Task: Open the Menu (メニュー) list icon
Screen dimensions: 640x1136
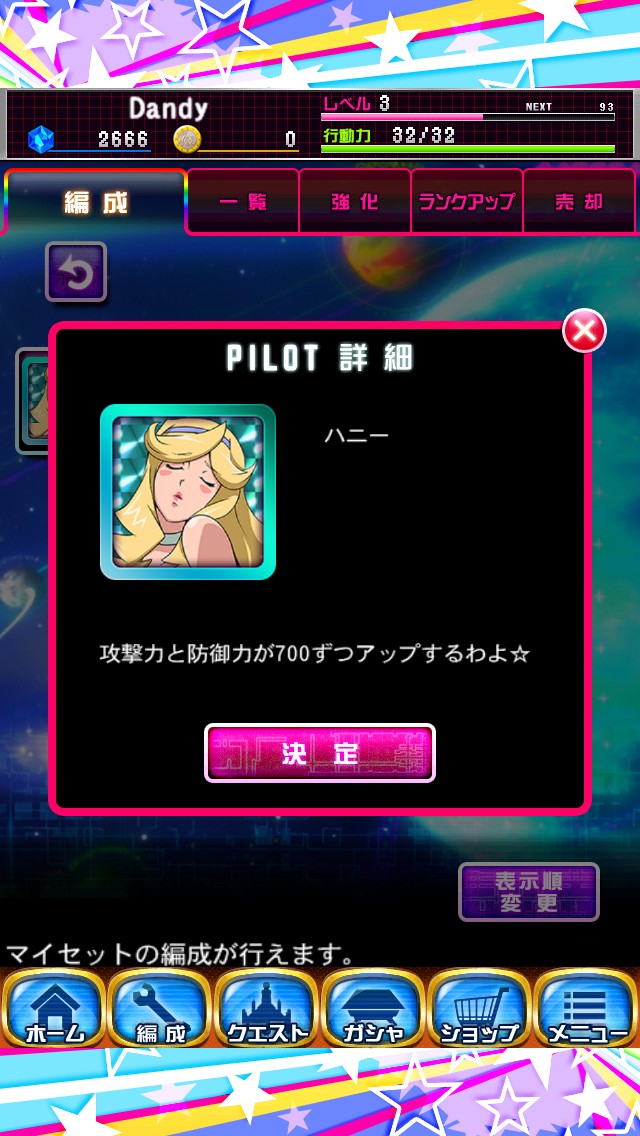Action: click(x=586, y=1008)
